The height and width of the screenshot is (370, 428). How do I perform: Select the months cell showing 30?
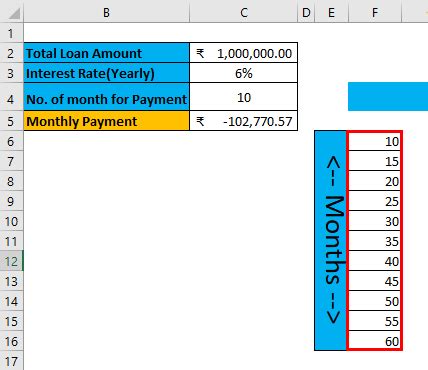375,221
